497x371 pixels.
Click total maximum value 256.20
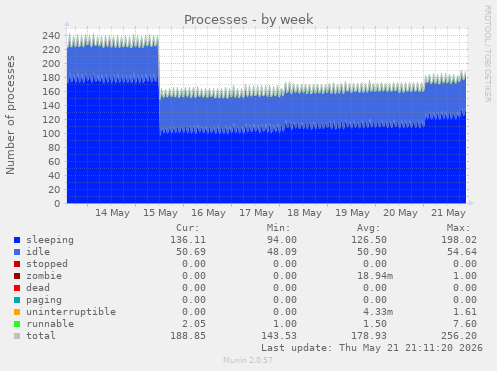pos(459,336)
